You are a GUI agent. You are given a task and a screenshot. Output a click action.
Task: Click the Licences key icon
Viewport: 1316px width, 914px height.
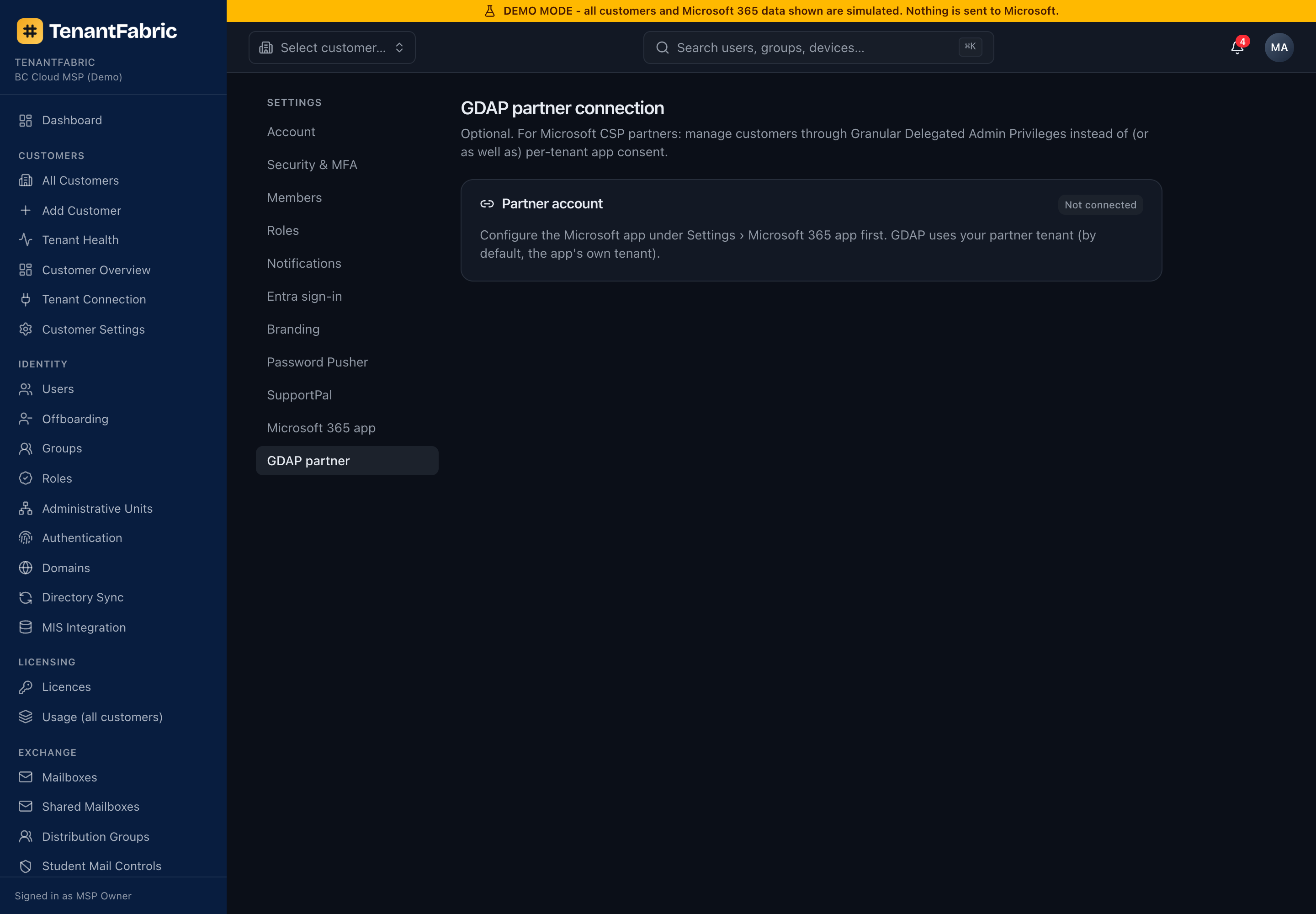coord(25,687)
